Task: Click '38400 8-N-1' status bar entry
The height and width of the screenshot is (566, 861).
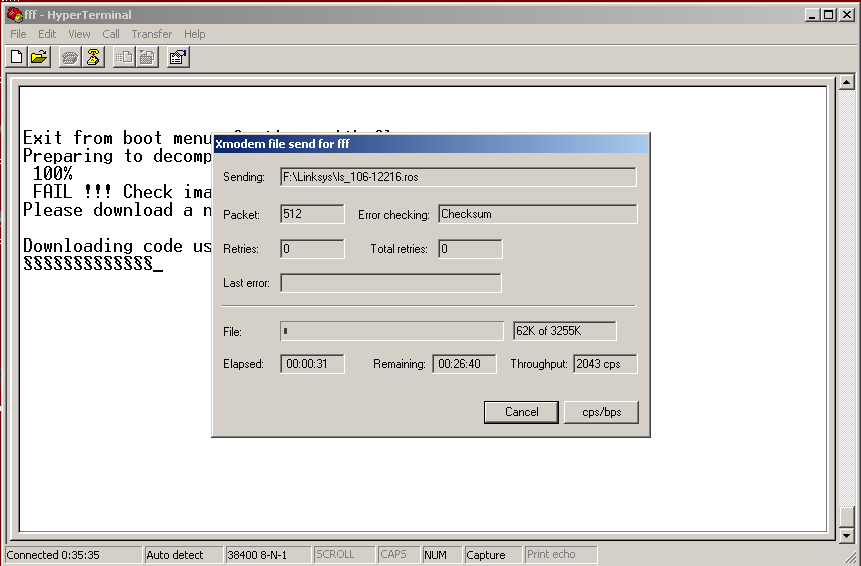Action: coord(267,555)
